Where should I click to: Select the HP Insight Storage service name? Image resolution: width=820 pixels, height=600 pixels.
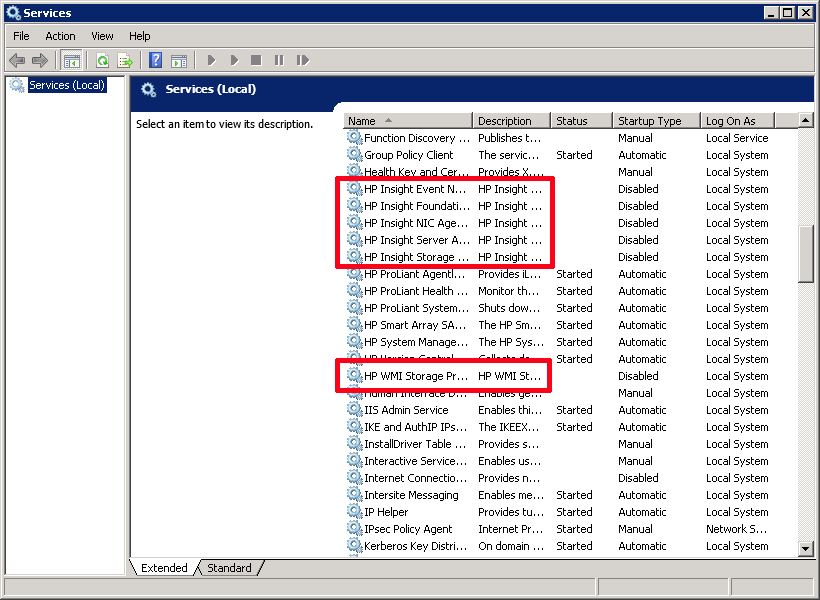(x=416, y=257)
